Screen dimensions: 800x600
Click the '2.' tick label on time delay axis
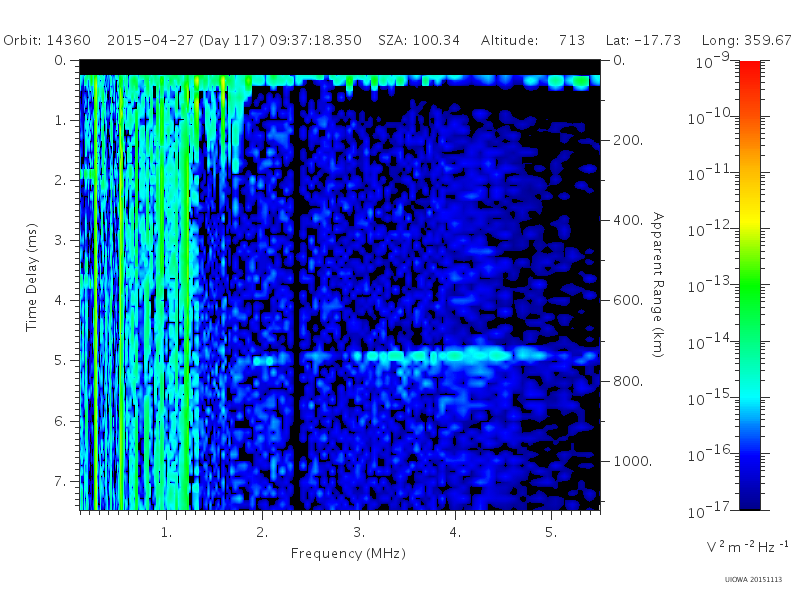60,180
